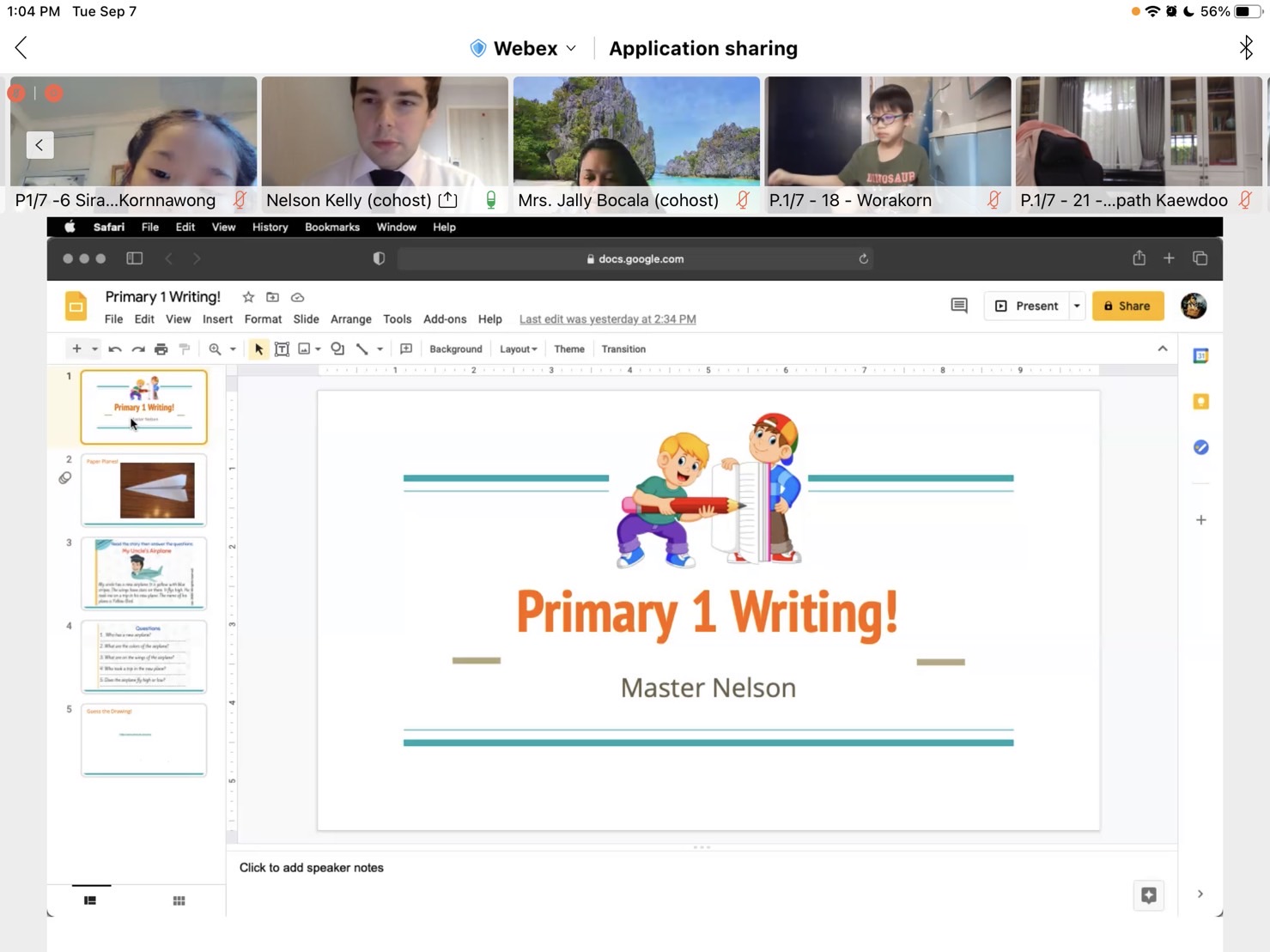Select the Line tool
1270x952 pixels.
362,349
